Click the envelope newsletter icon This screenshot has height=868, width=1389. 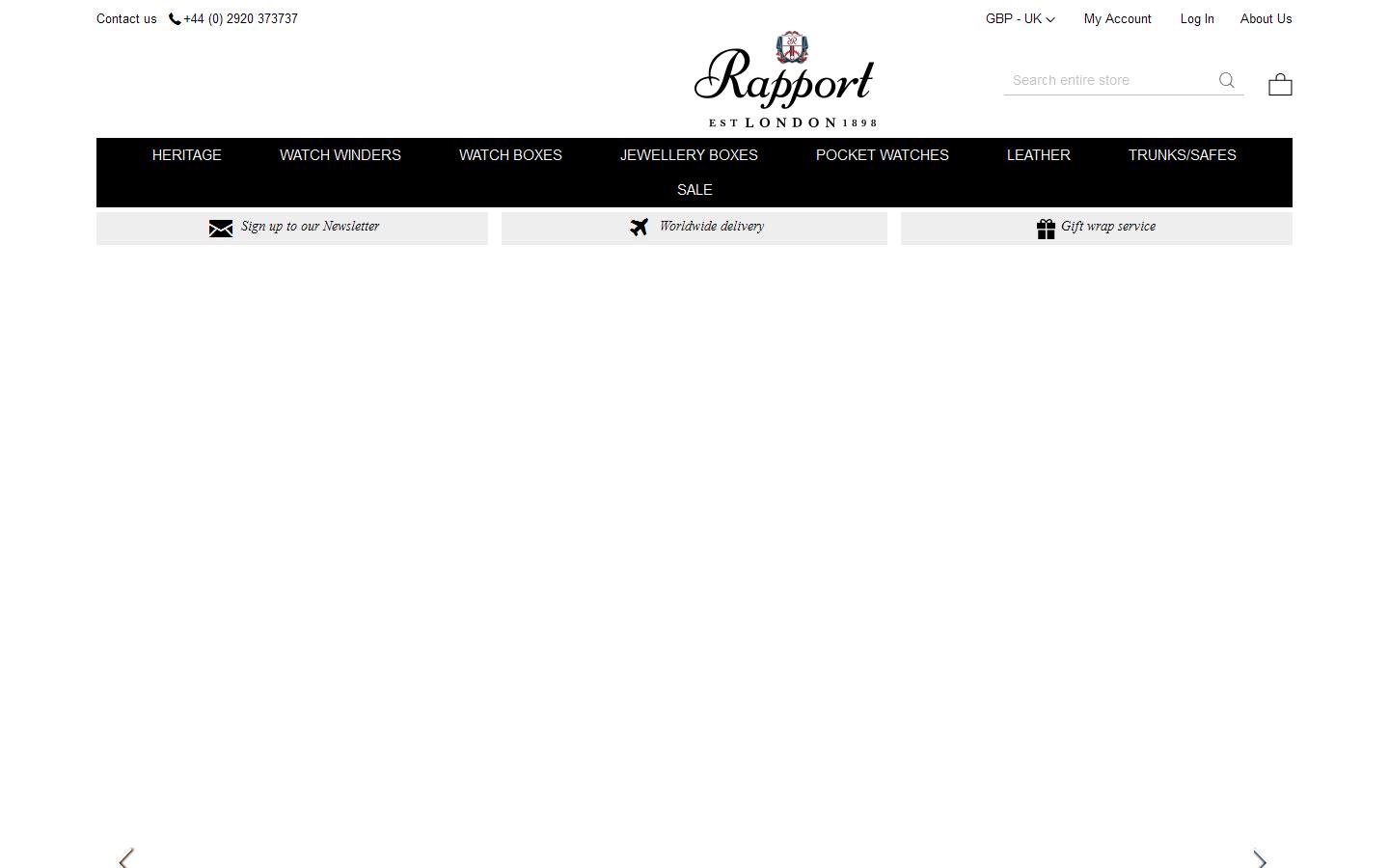[x=221, y=228]
